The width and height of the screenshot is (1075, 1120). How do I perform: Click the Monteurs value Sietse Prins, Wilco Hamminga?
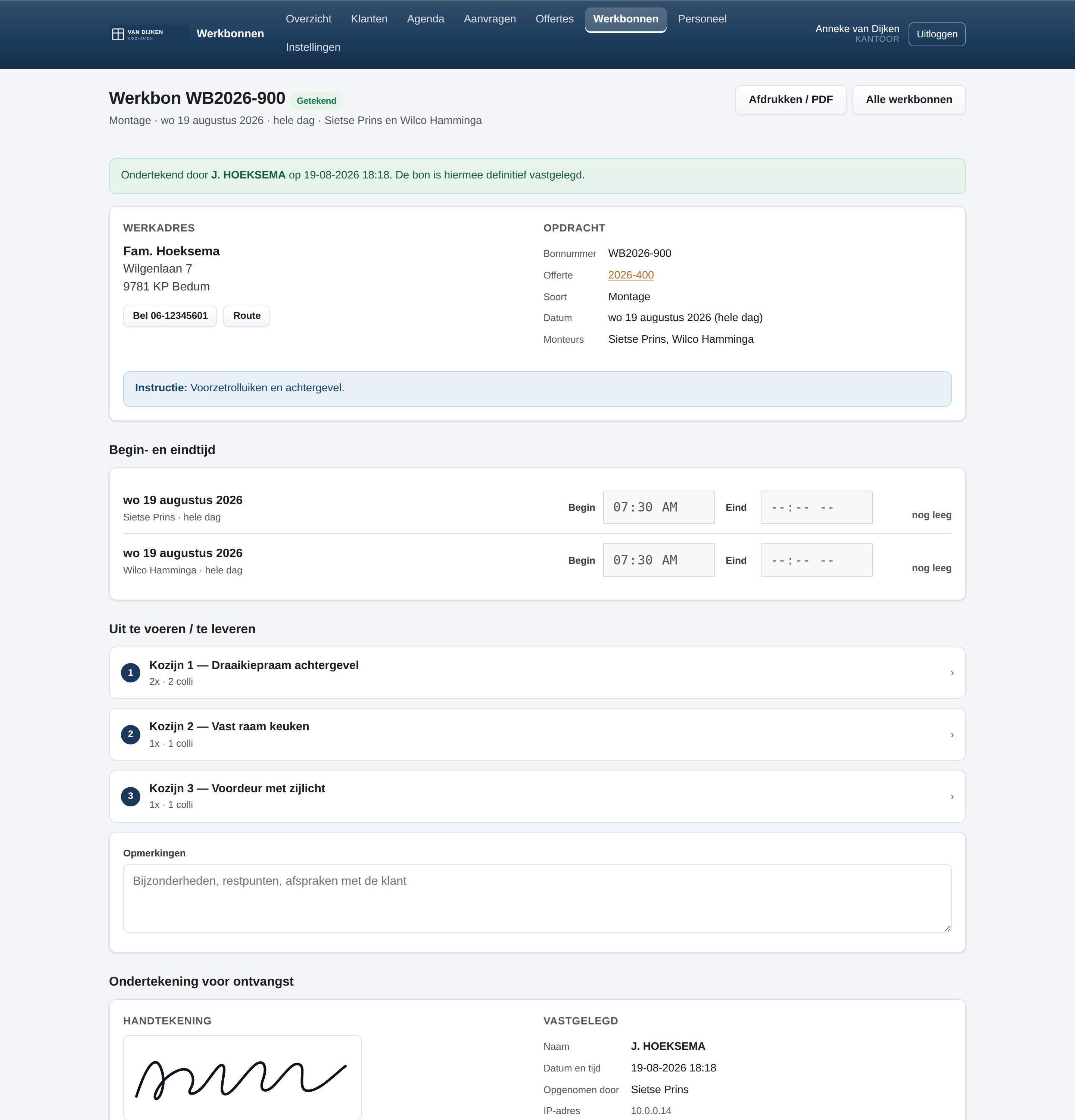pos(680,339)
